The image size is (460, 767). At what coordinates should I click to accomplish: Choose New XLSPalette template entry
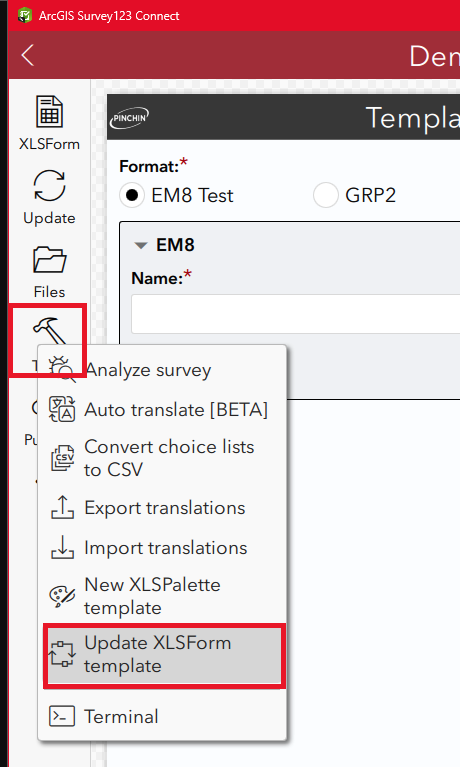162,596
